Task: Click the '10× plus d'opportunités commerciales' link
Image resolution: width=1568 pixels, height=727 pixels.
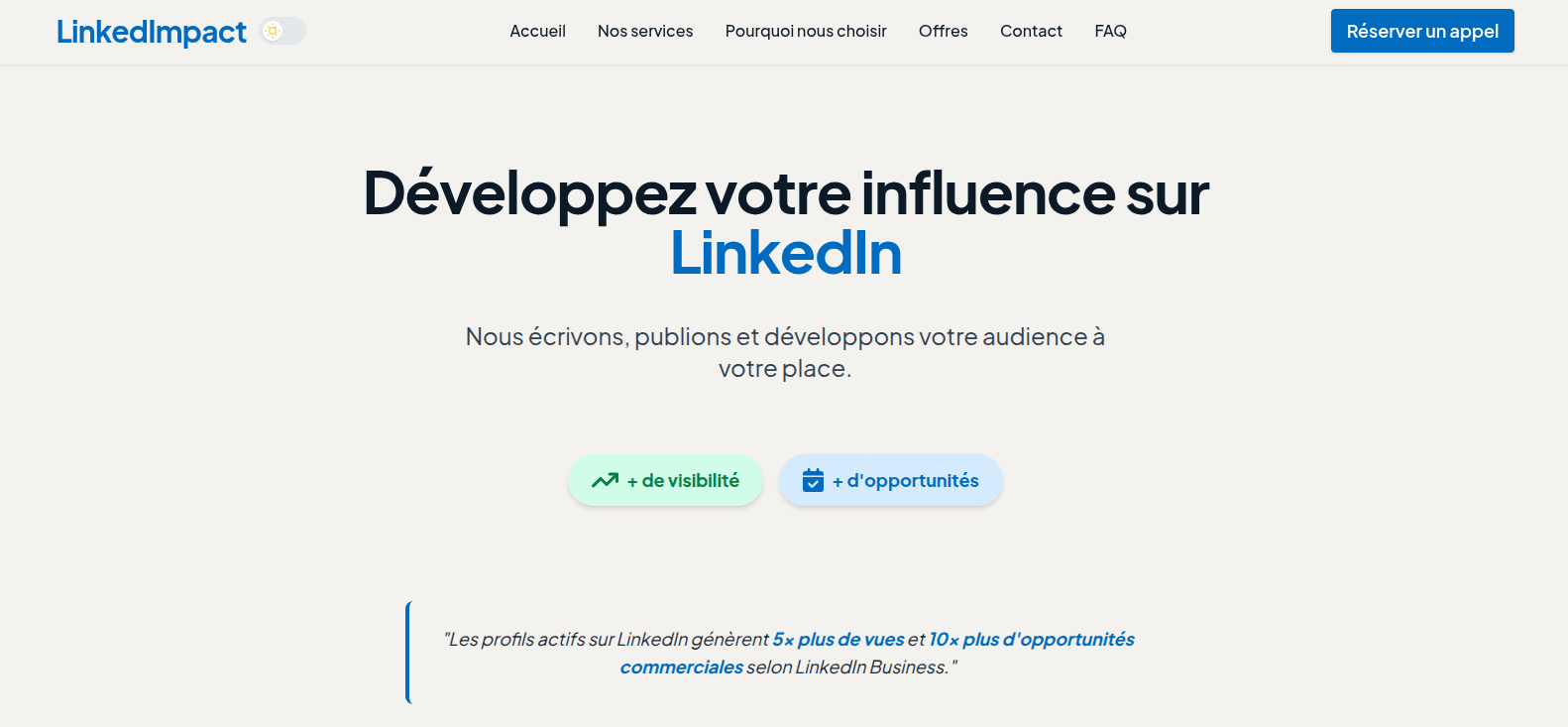Action: pyautogui.click(x=1031, y=639)
